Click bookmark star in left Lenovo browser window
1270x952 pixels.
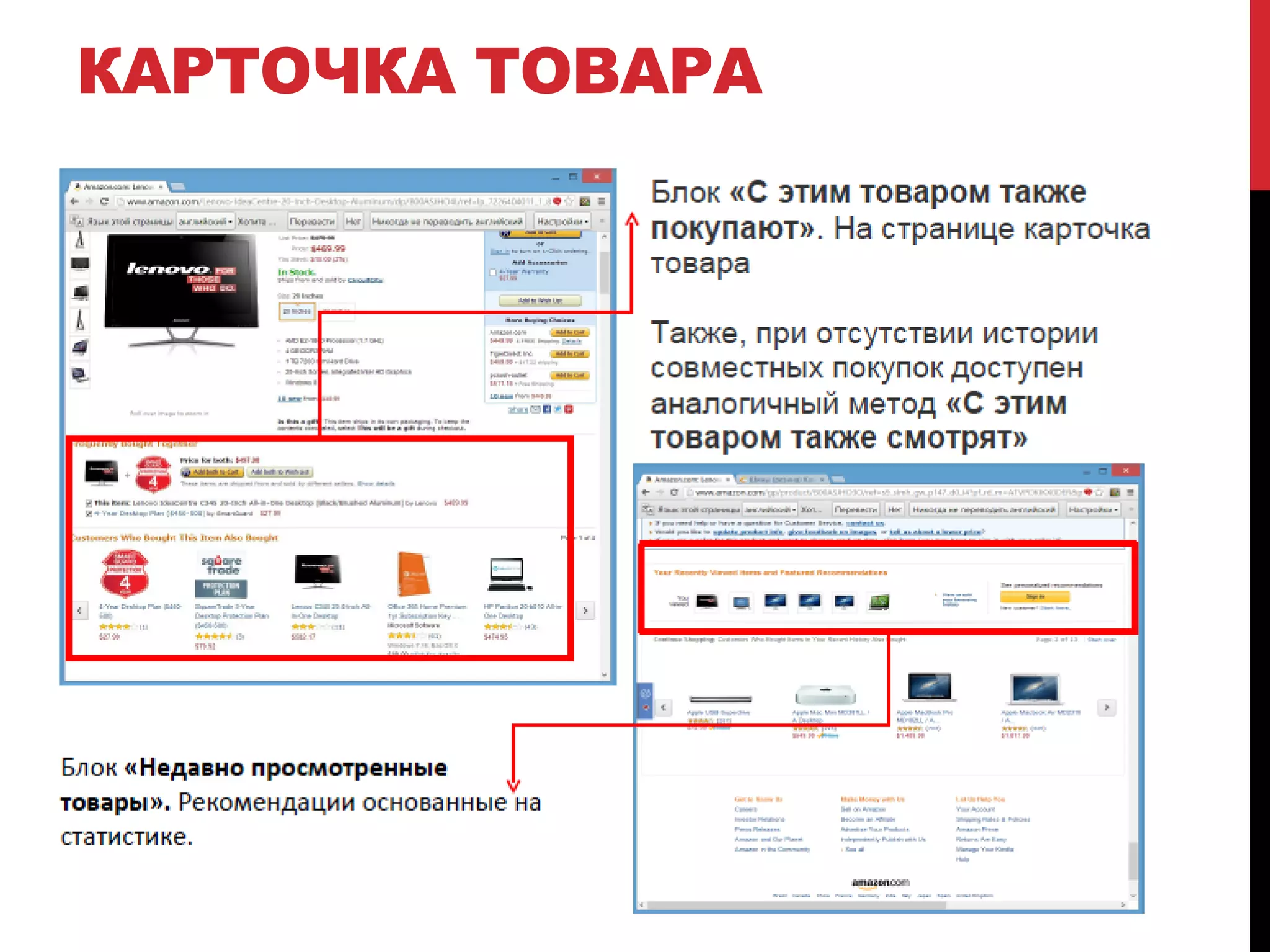point(569,201)
